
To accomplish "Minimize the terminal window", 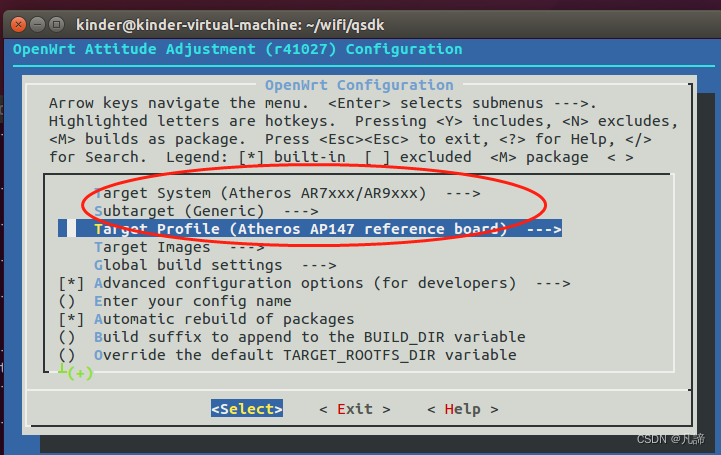I will (x=37, y=24).
